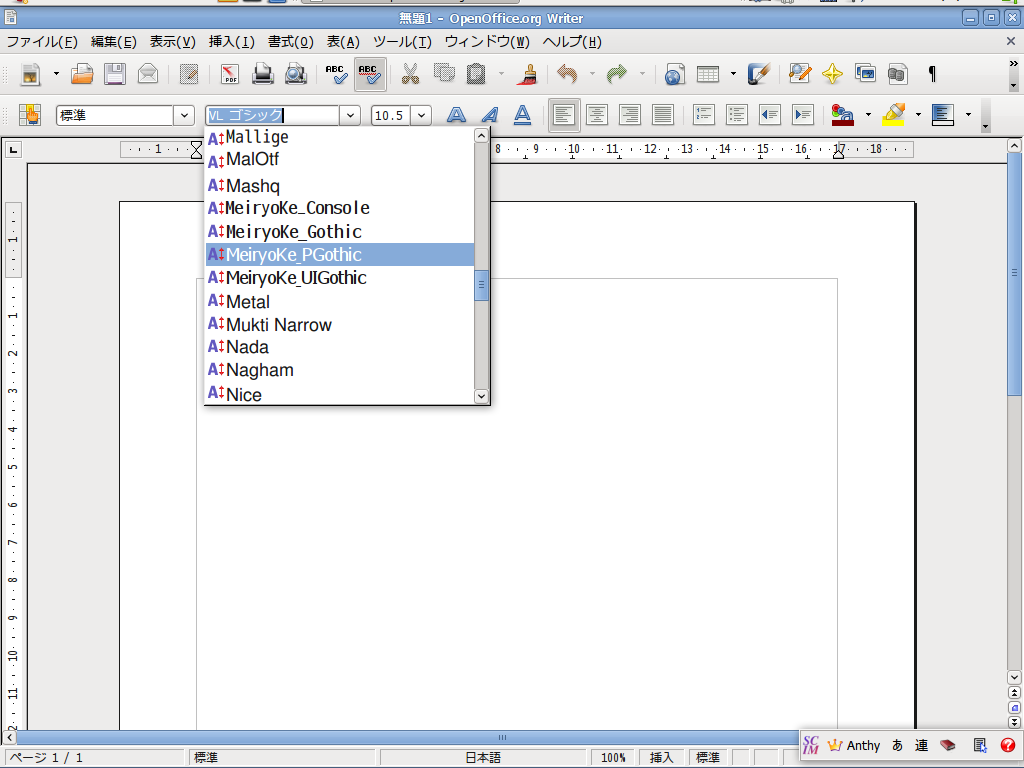
Task: Open Find and Replace
Action: 799,74
